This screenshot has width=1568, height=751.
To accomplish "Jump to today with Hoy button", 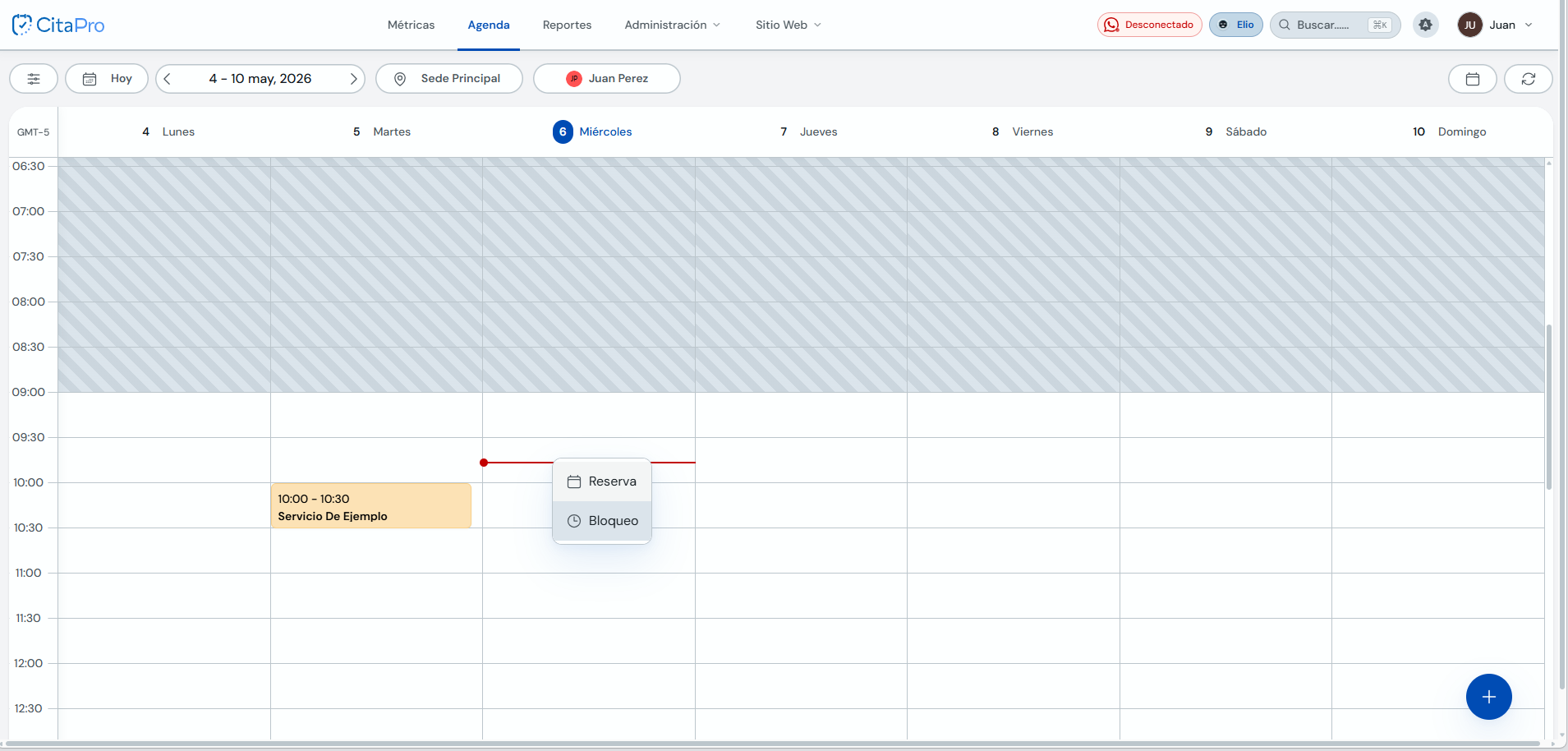I will coord(107,79).
